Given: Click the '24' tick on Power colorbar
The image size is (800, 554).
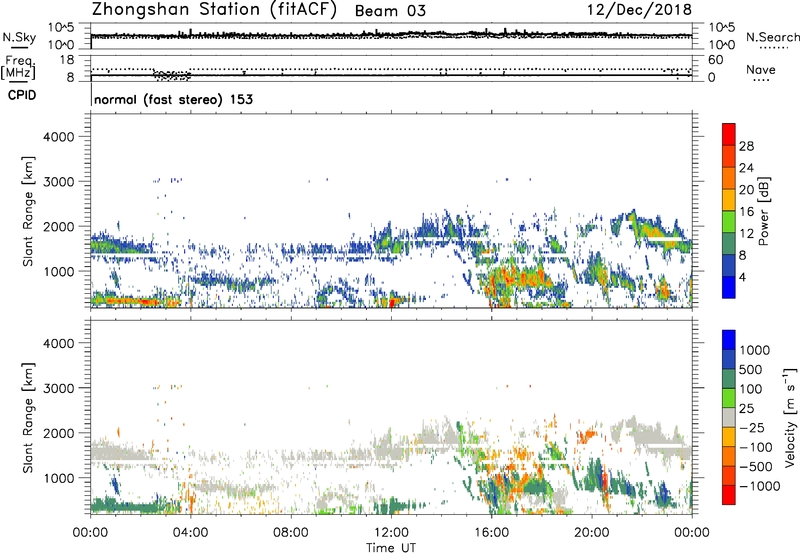Looking at the screenshot, I should (746, 168).
